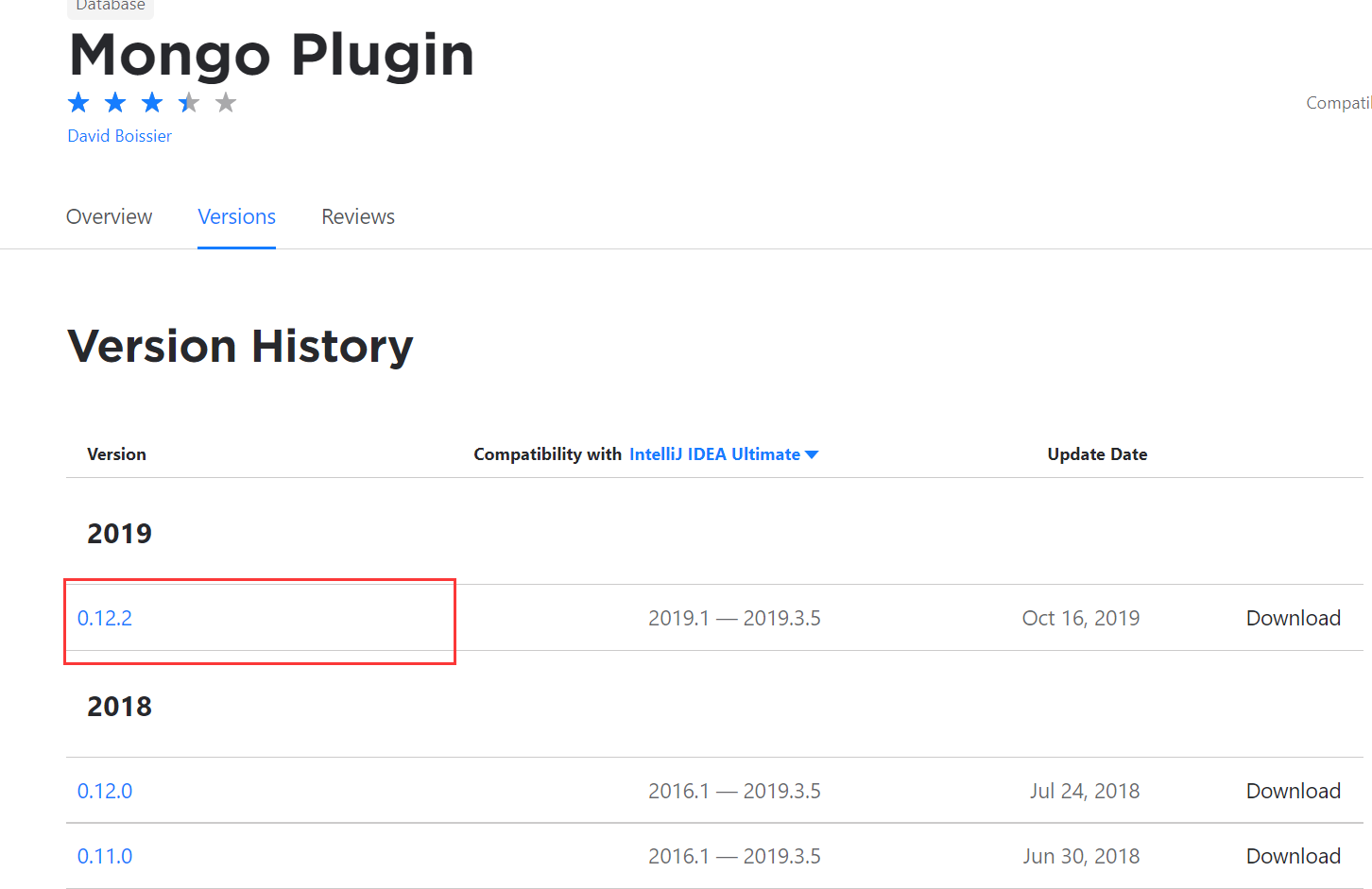1372x889 pixels.
Task: Download version 0.11.0
Action: [x=1293, y=855]
